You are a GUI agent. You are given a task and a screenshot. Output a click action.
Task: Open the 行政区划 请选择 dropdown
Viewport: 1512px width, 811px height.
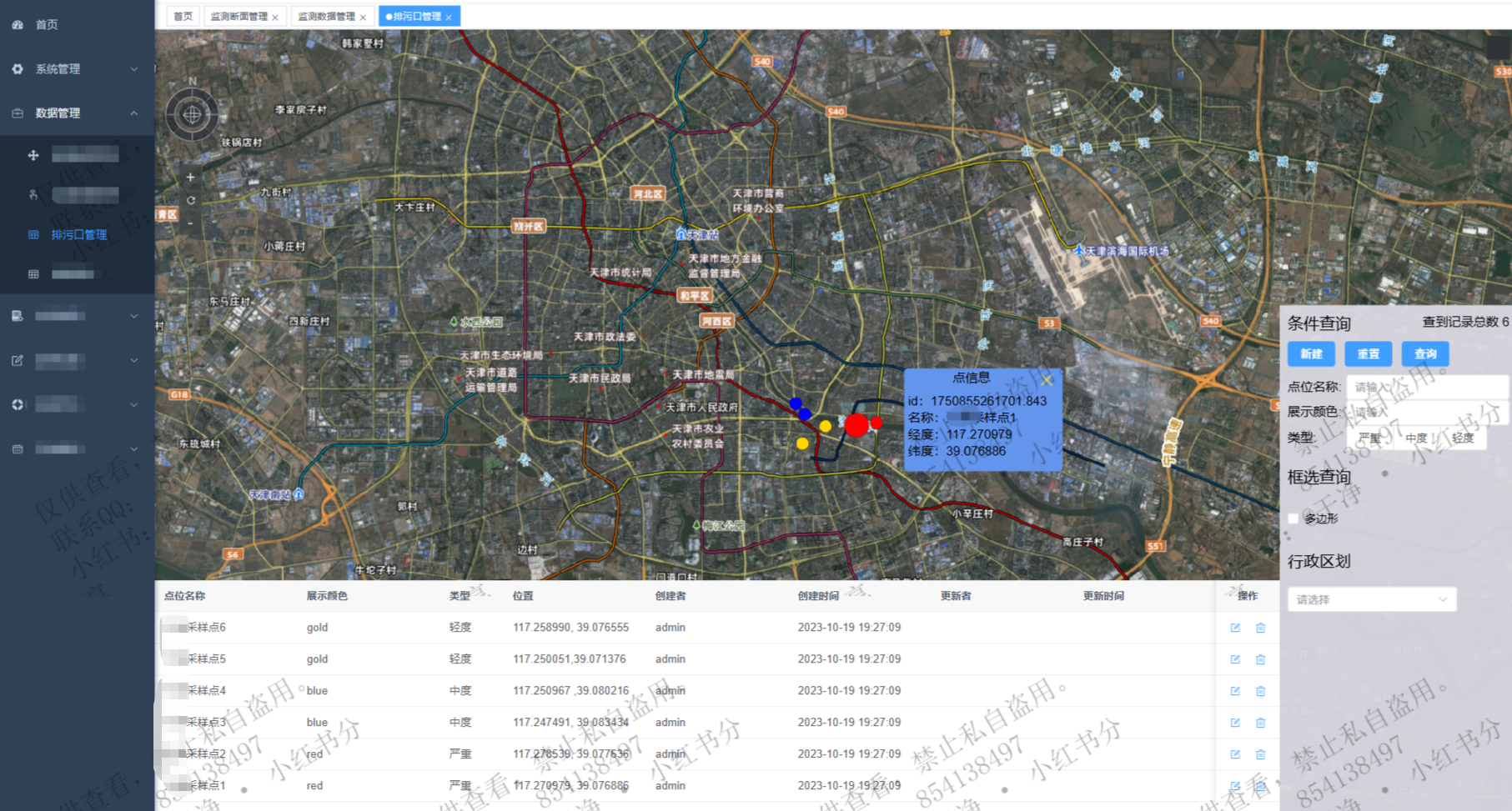pyautogui.click(x=1371, y=599)
